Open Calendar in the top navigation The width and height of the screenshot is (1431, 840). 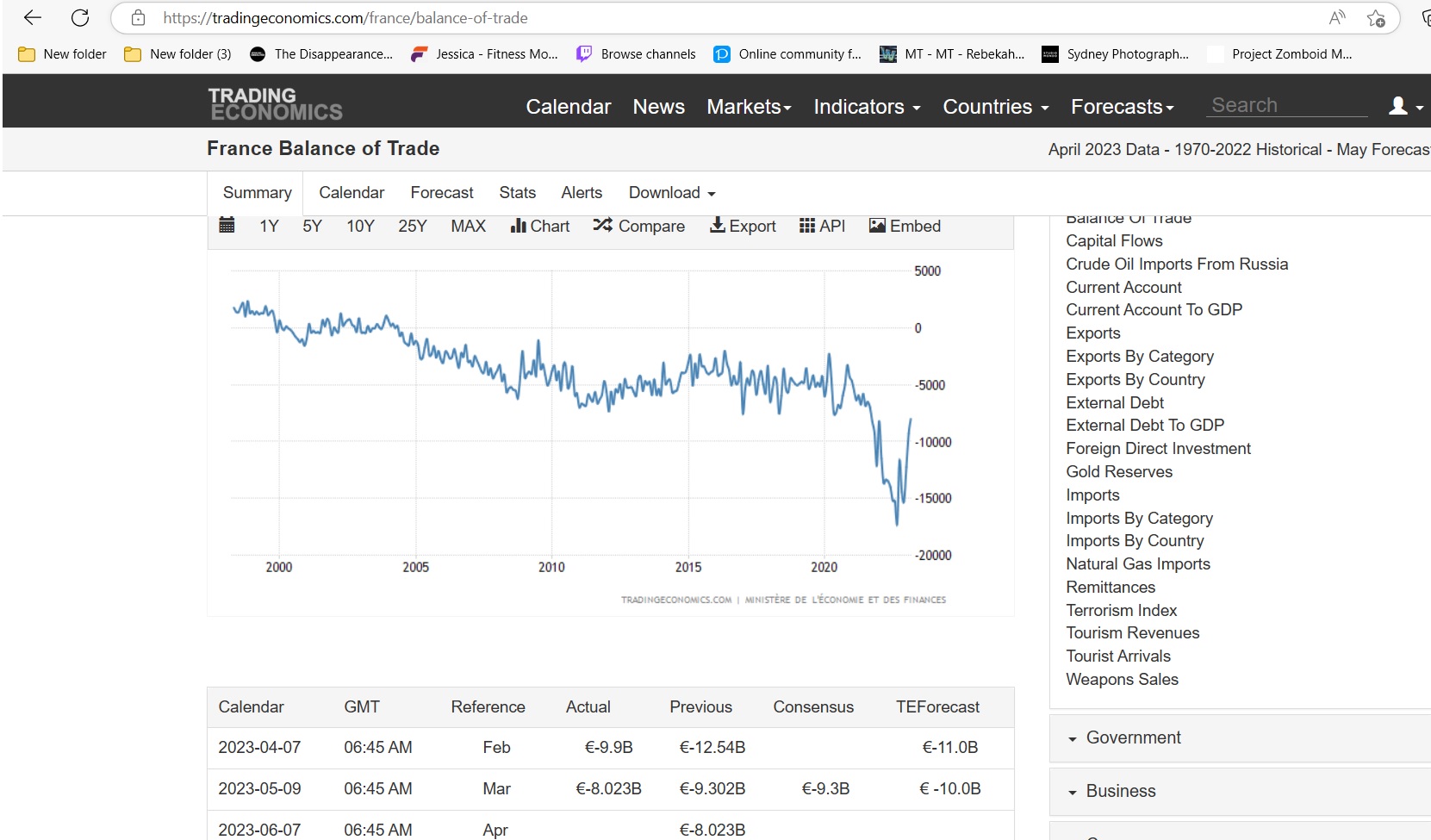[x=569, y=106]
